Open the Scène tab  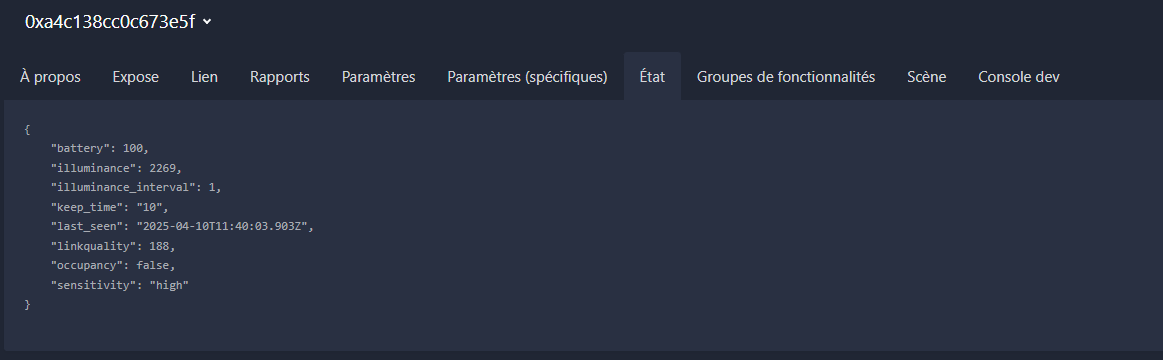(x=926, y=77)
